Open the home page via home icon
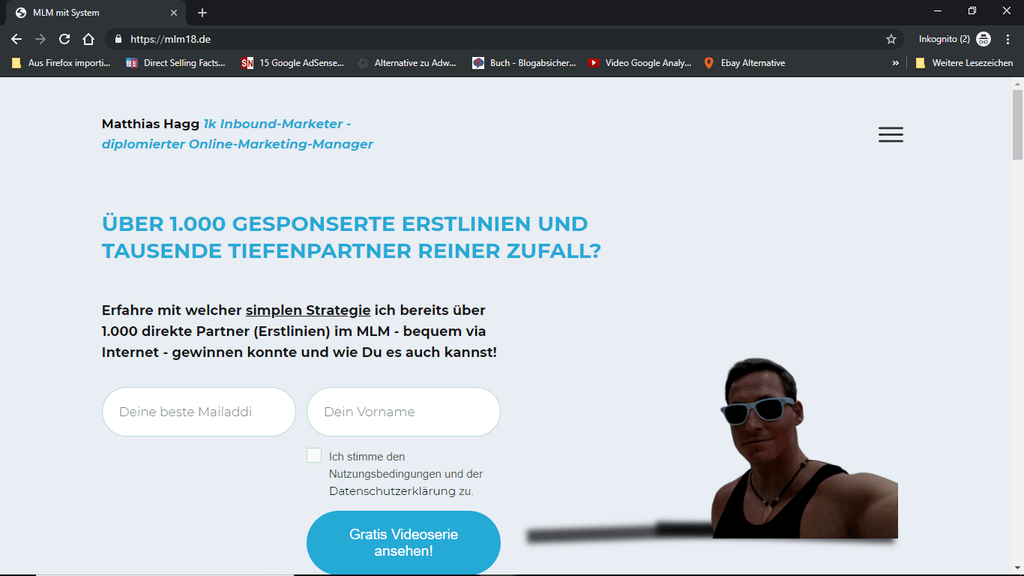This screenshot has width=1024, height=576. [x=88, y=38]
